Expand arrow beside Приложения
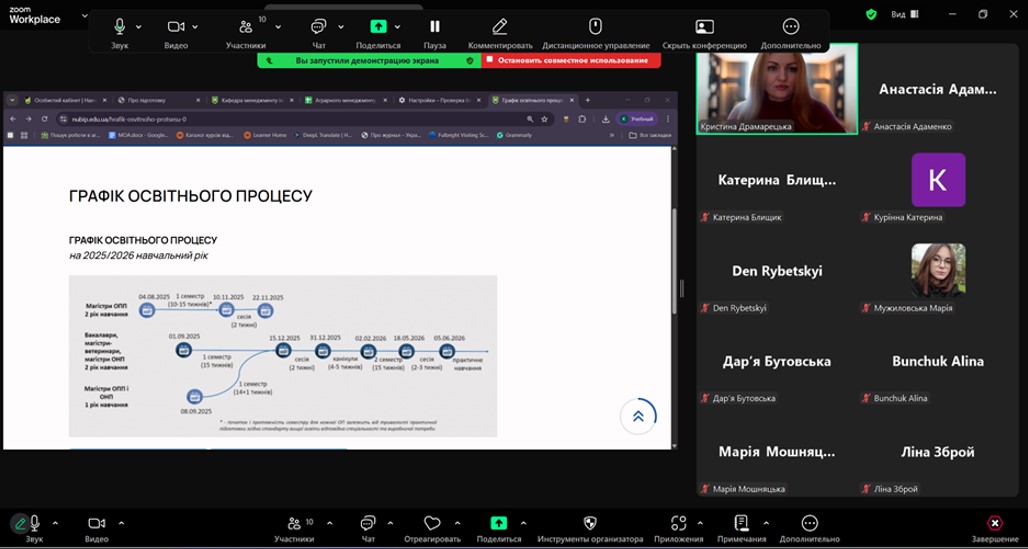Image resolution: width=1028 pixels, height=549 pixels. pos(700,523)
